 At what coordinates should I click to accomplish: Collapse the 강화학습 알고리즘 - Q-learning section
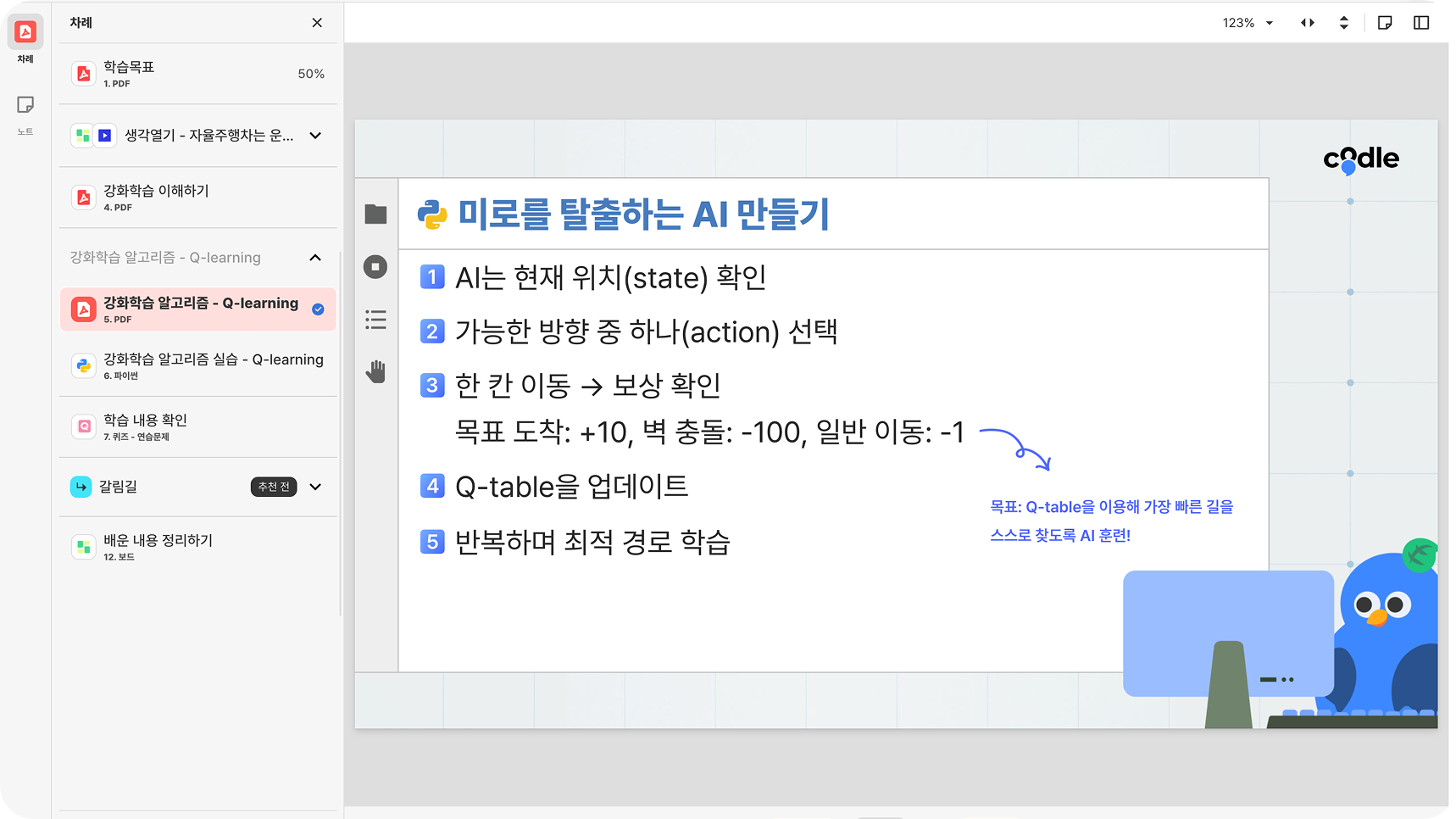315,258
